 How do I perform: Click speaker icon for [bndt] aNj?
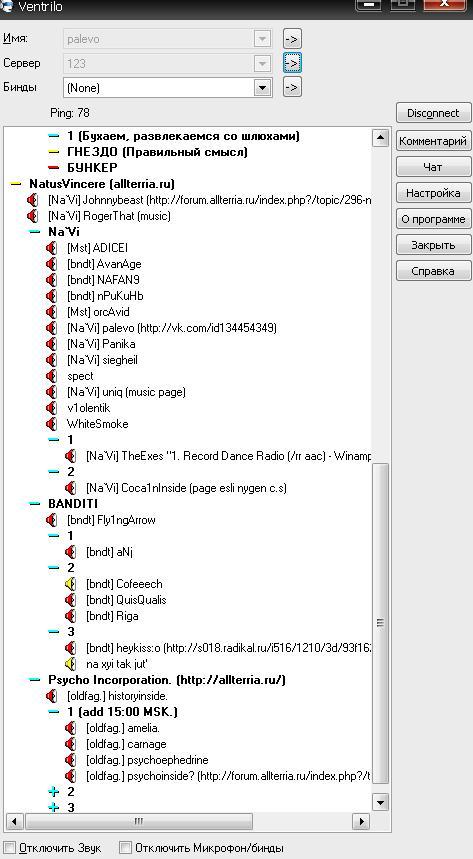[x=70, y=552]
